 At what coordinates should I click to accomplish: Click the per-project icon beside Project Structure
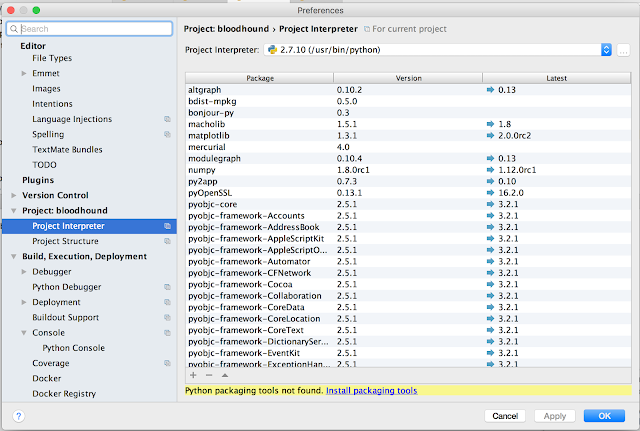(x=167, y=241)
